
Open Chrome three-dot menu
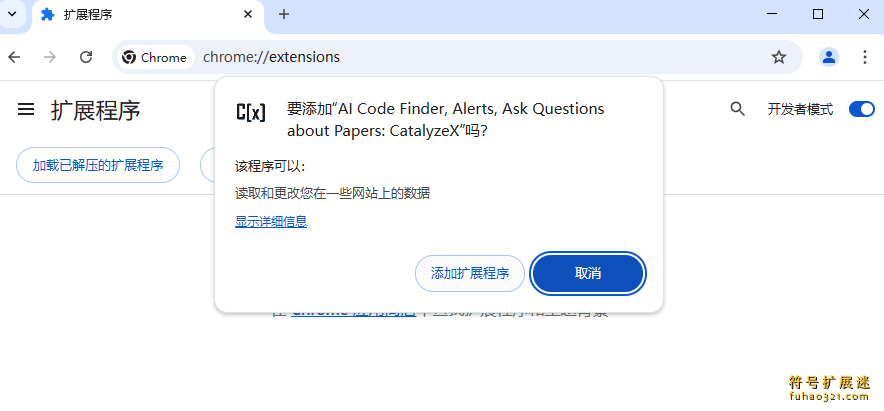click(x=865, y=57)
